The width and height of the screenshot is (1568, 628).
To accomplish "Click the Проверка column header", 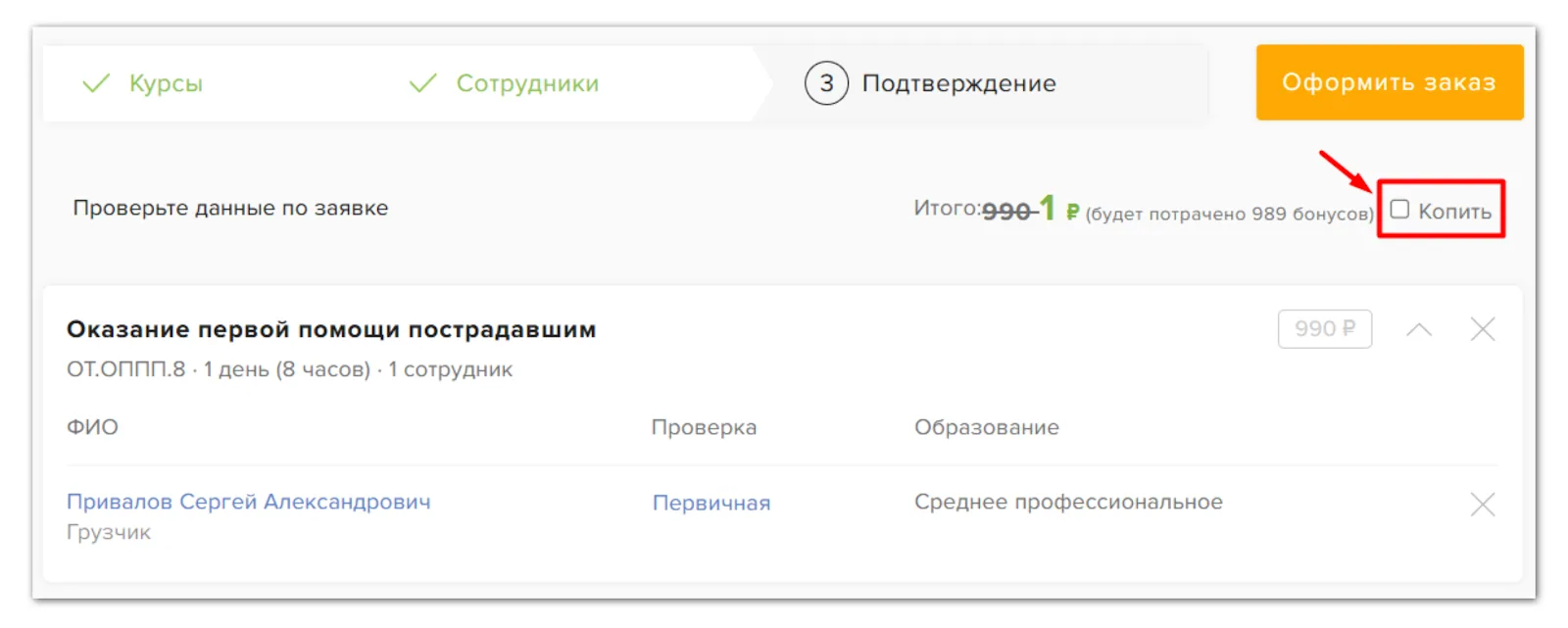I will tap(704, 427).
